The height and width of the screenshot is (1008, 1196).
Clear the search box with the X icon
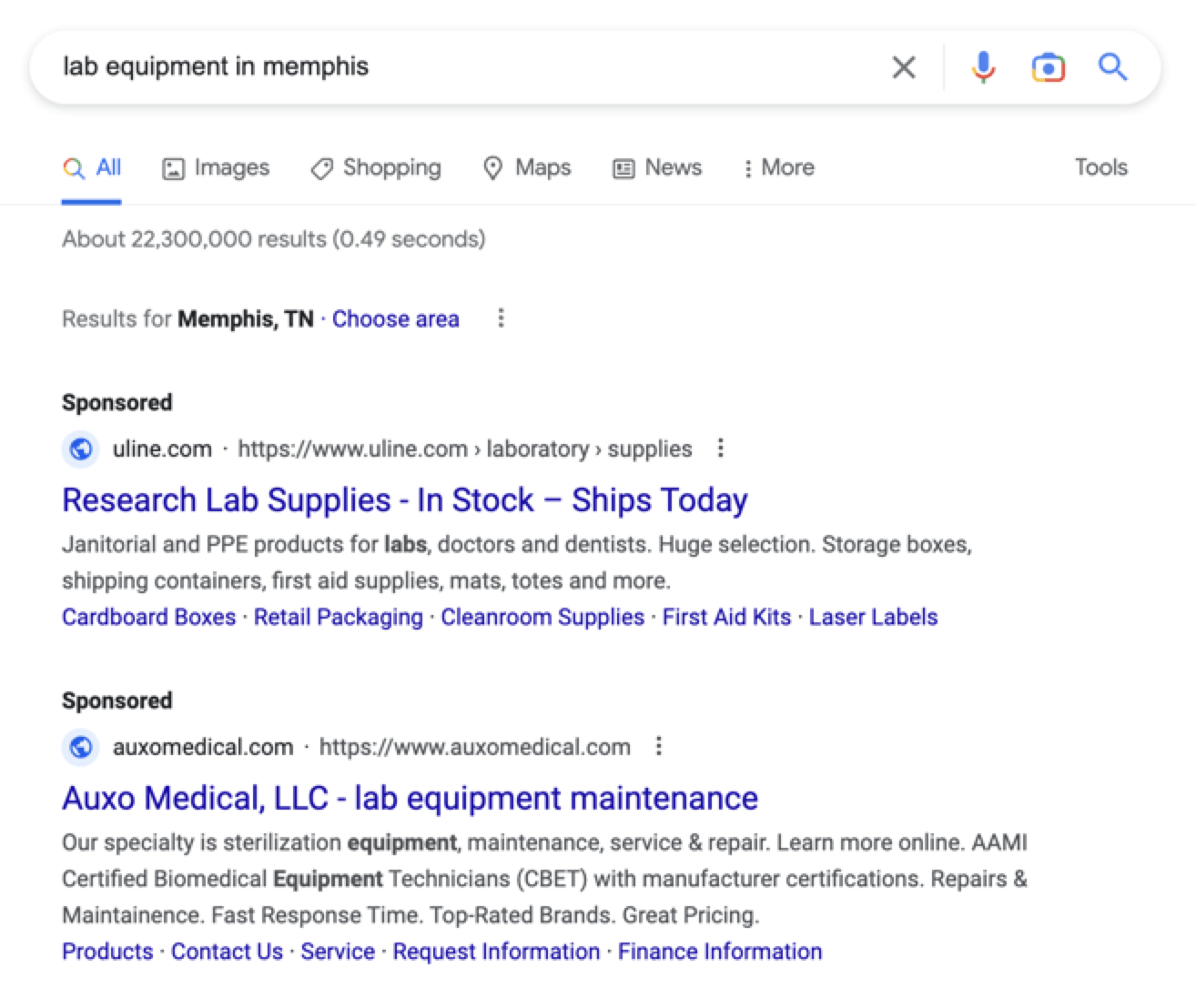903,67
